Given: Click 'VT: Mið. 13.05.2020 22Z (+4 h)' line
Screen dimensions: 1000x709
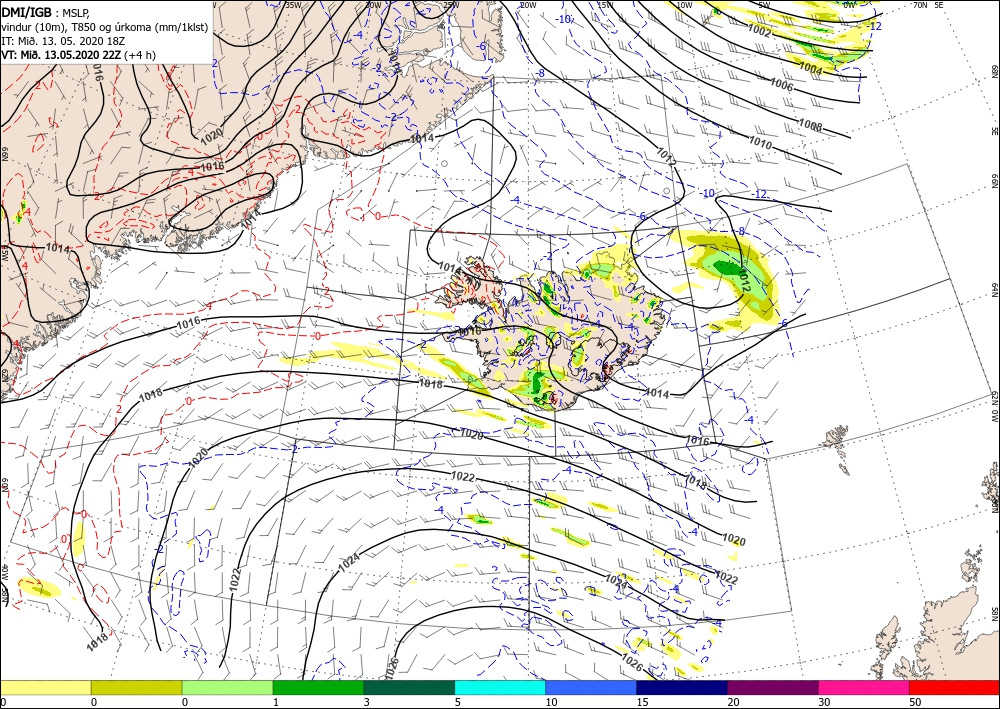Looking at the screenshot, I should (78, 55).
